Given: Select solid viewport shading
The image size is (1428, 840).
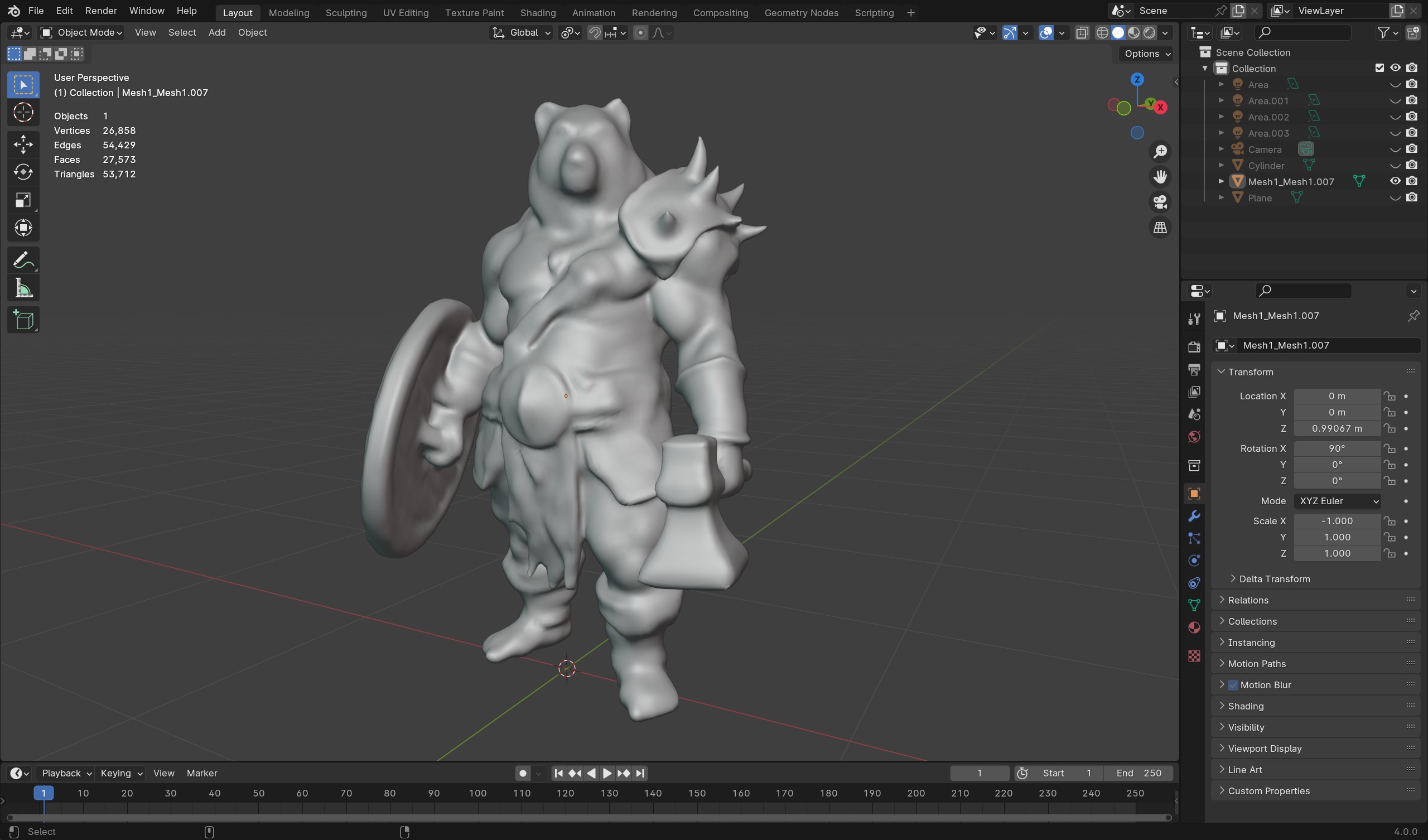Looking at the screenshot, I should [1117, 33].
